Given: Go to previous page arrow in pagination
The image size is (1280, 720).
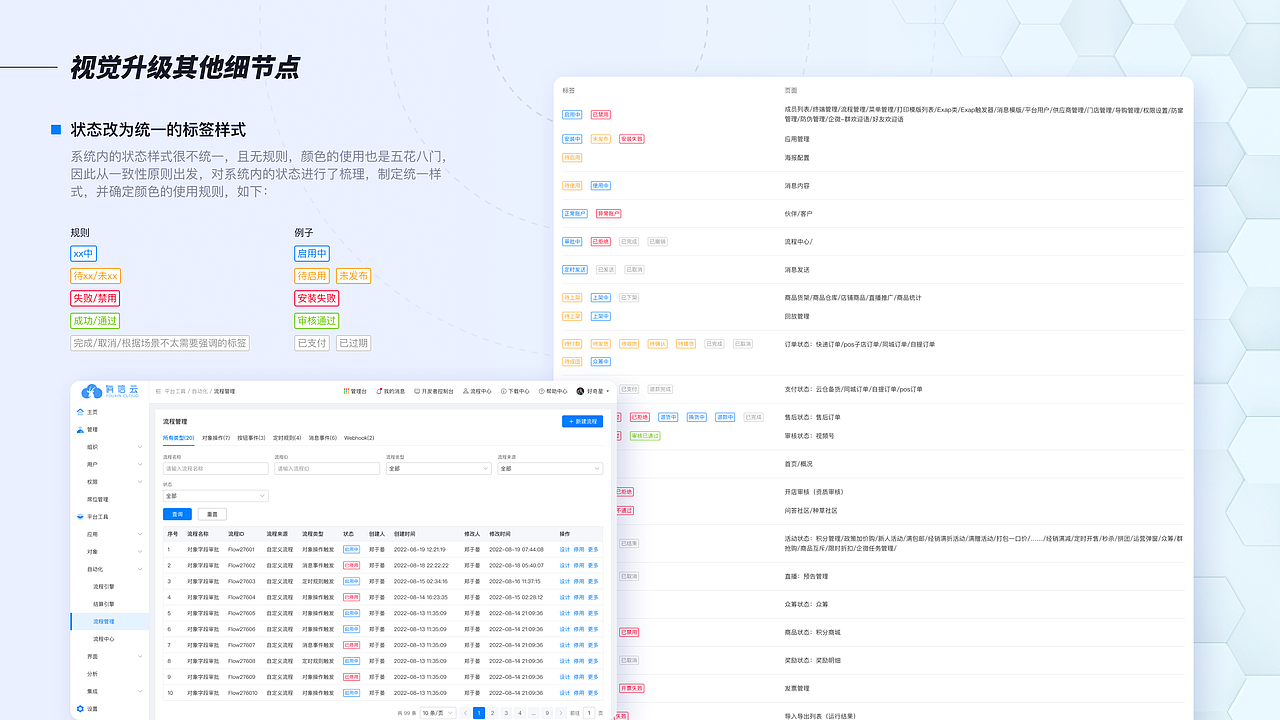Looking at the screenshot, I should 465,713.
